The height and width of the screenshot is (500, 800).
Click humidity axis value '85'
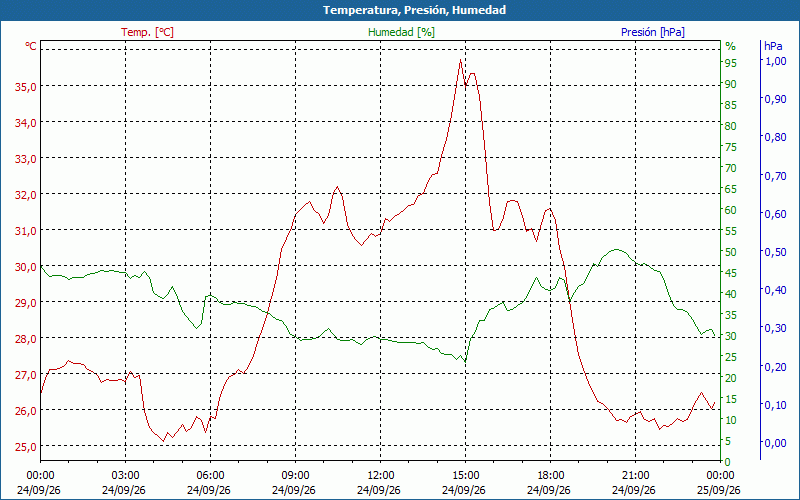[x=731, y=105]
